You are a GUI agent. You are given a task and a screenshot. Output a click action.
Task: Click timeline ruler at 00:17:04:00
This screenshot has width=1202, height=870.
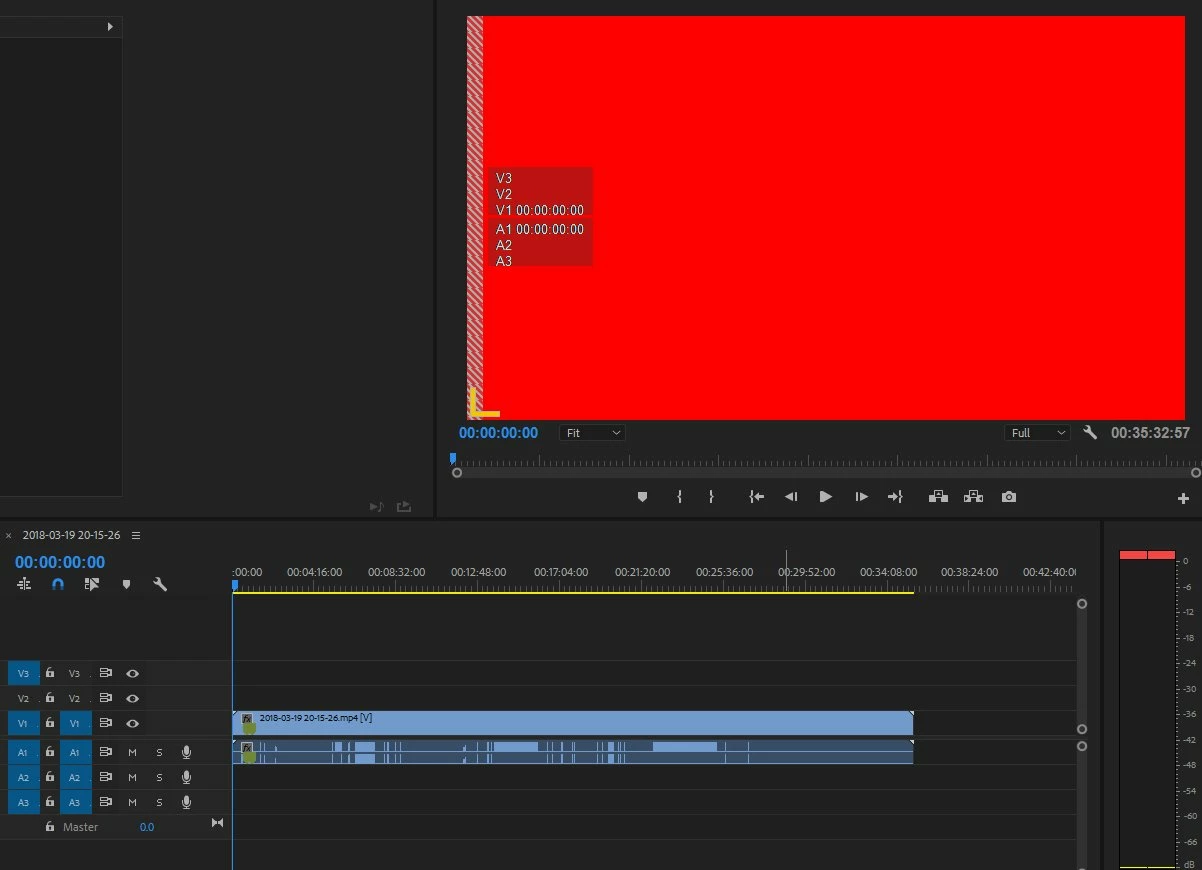[561, 572]
